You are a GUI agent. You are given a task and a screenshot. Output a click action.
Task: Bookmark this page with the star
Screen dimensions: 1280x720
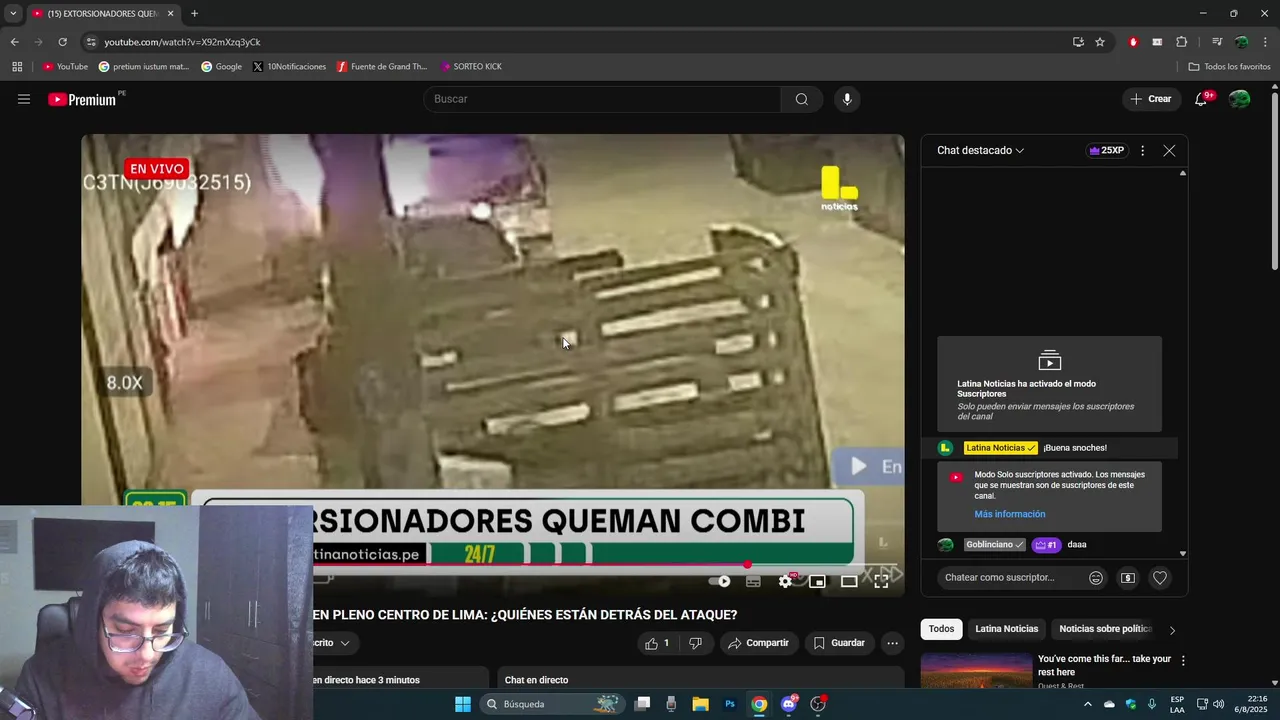pos(1100,42)
